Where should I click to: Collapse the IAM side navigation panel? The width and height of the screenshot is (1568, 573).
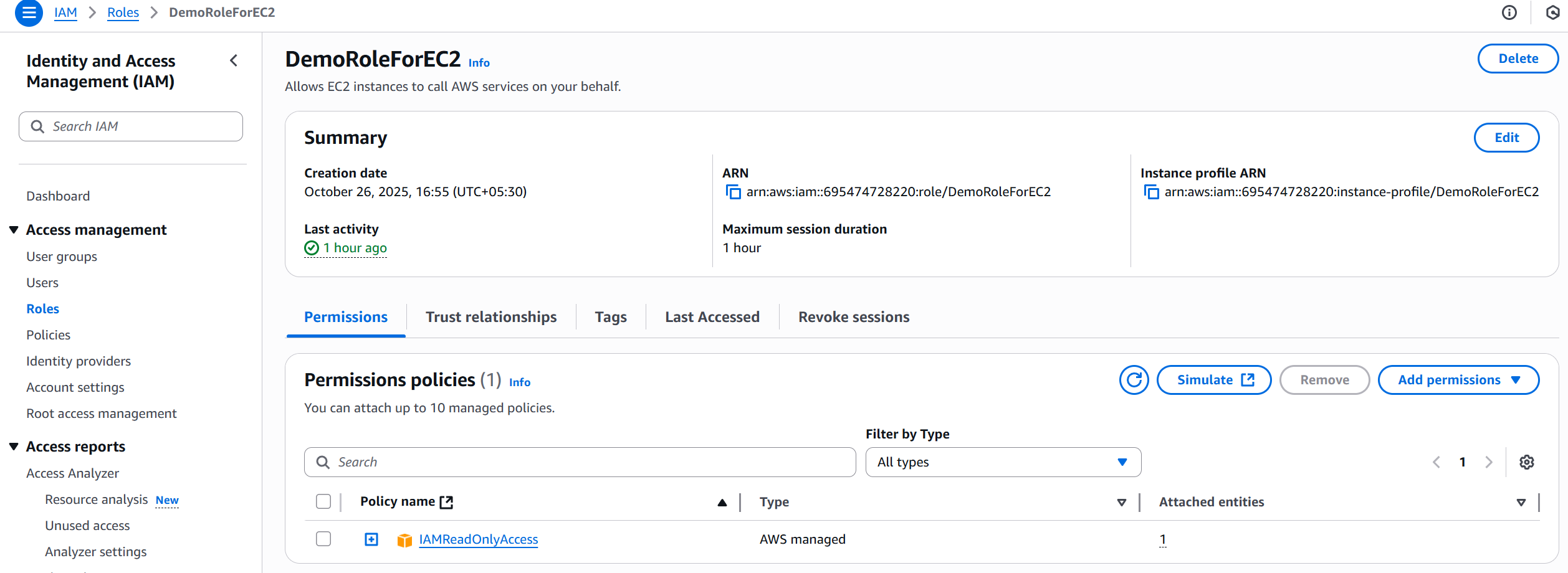[x=234, y=60]
